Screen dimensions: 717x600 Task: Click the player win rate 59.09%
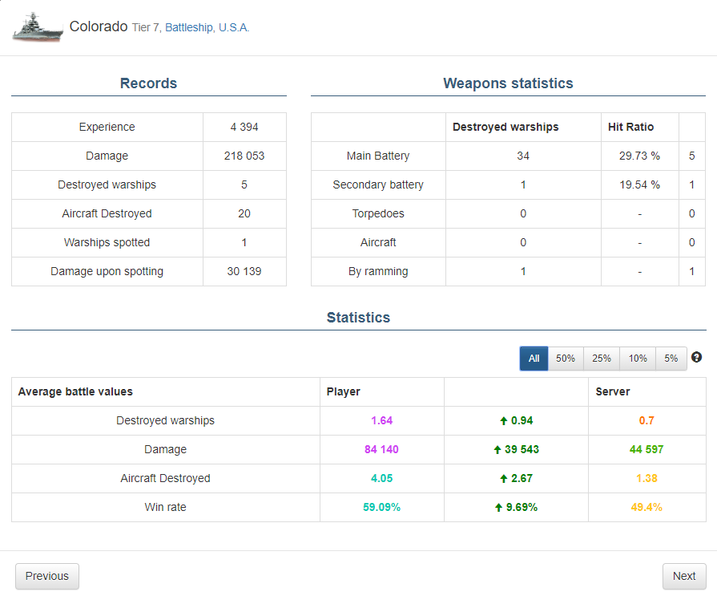(382, 508)
